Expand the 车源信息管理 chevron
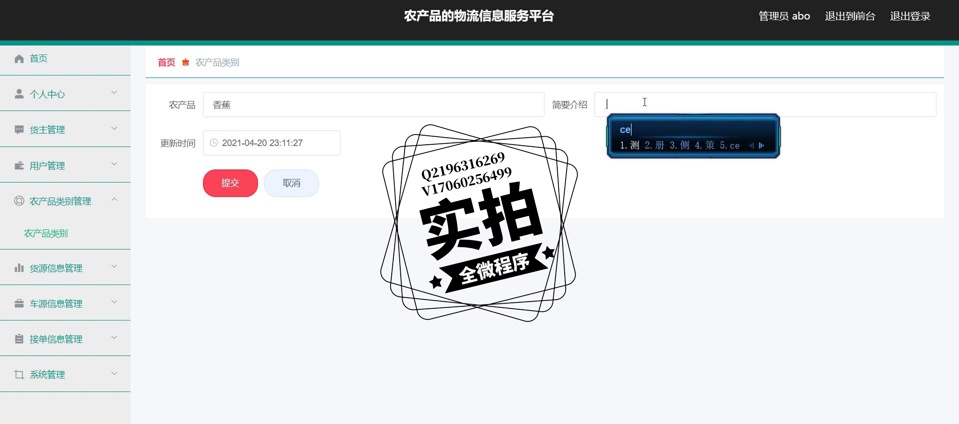Screen dimensions: 959x424 coord(114,302)
